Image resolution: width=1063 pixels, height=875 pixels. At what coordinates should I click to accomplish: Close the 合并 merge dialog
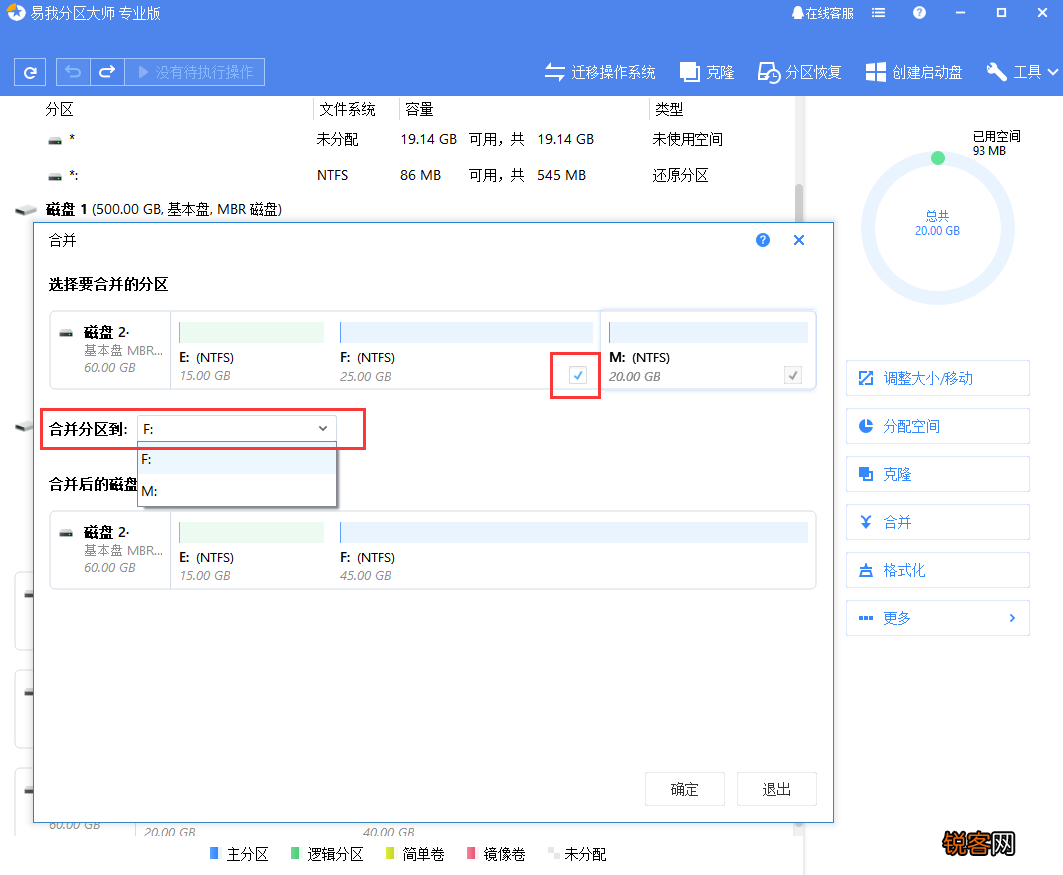click(799, 240)
